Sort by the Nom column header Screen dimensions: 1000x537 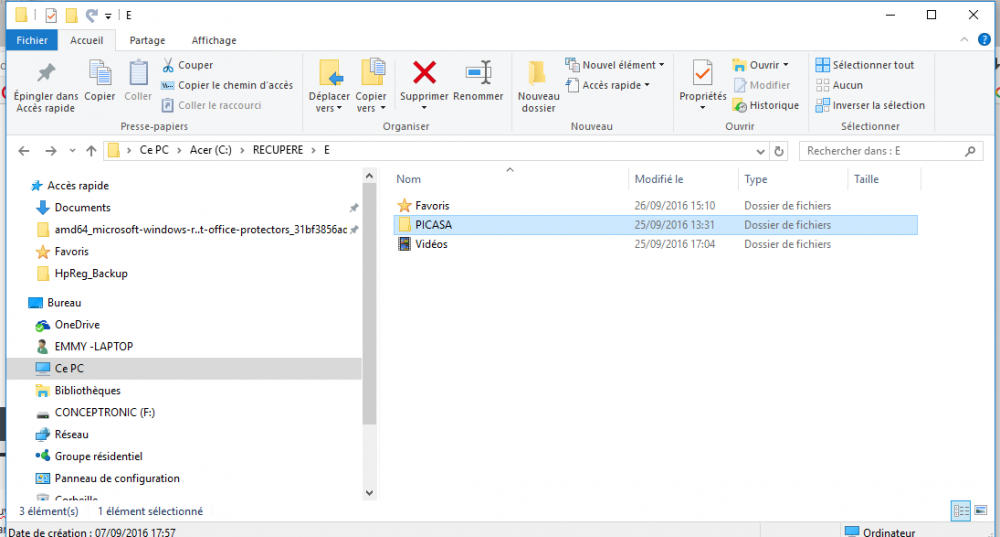pos(510,179)
